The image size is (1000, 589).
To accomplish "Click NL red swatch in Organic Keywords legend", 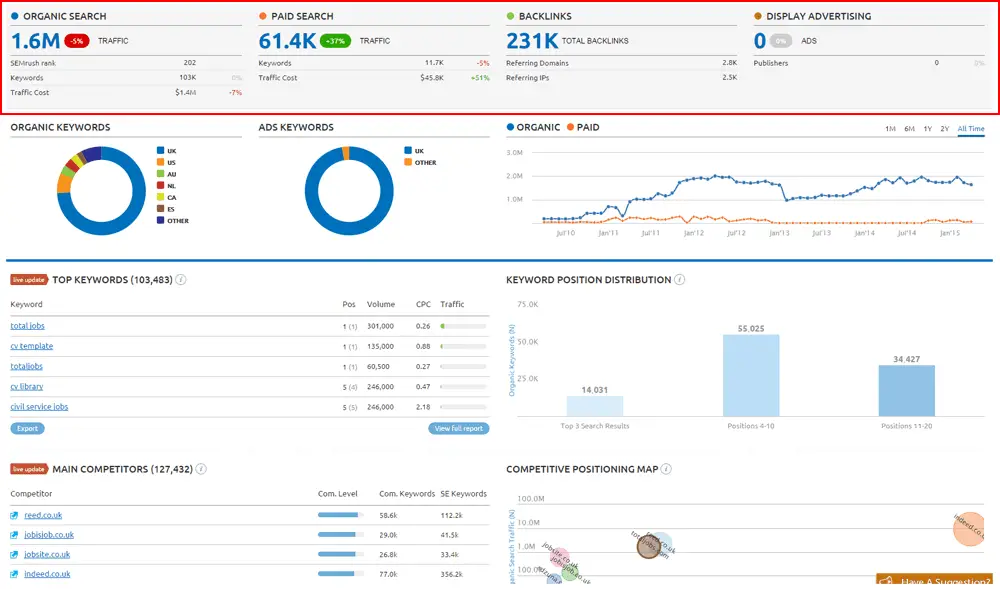I will click(x=161, y=185).
